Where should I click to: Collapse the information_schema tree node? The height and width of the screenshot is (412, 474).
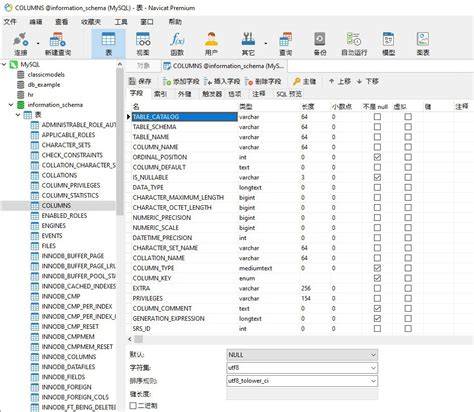coord(11,105)
